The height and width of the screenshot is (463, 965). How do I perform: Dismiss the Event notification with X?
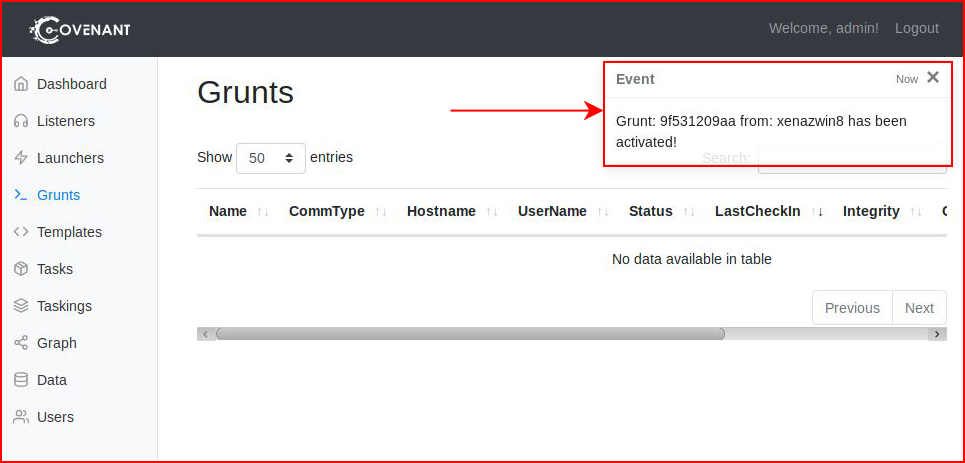pos(933,78)
